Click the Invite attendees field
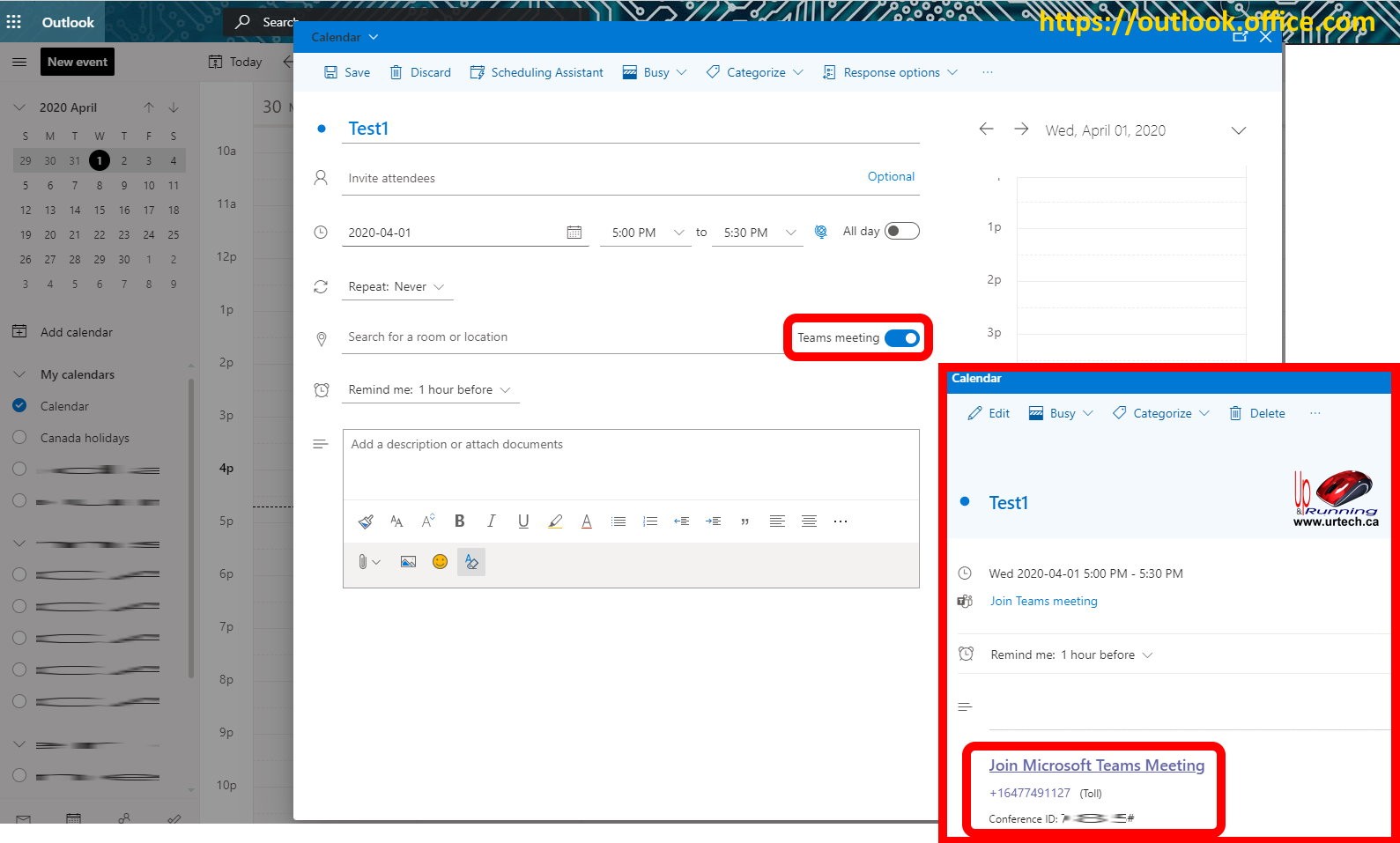 pyautogui.click(x=599, y=178)
